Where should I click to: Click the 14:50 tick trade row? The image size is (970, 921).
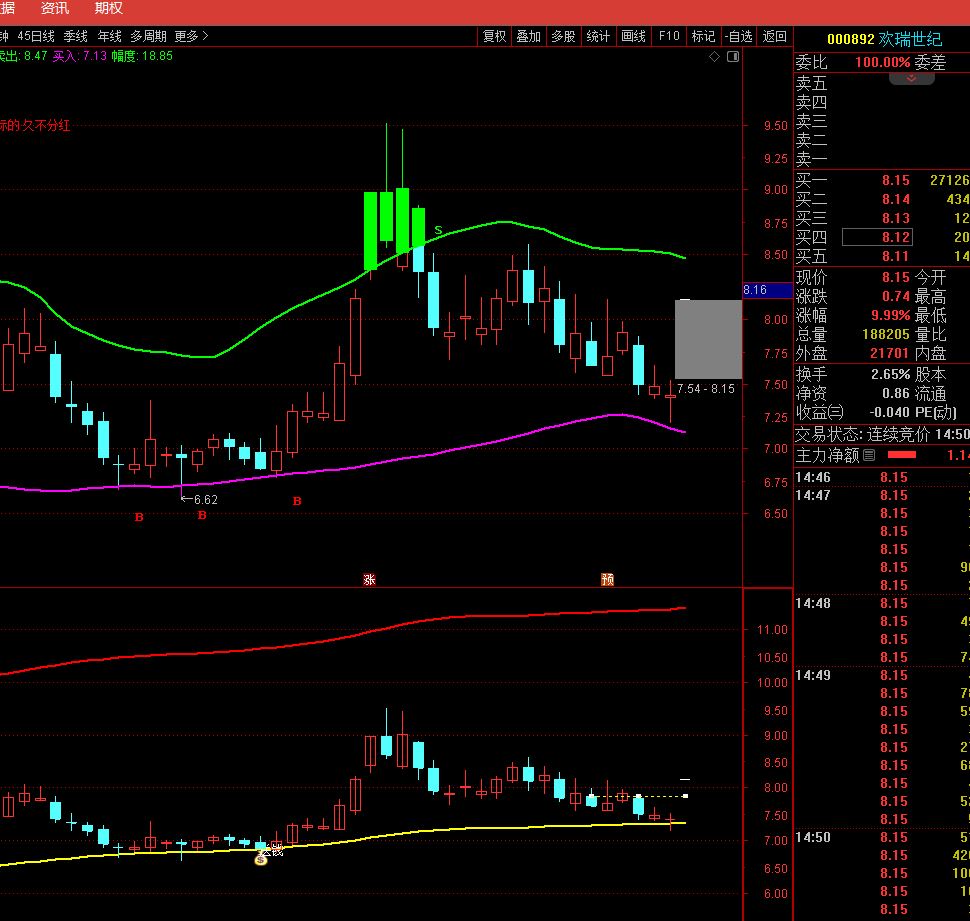[882, 837]
